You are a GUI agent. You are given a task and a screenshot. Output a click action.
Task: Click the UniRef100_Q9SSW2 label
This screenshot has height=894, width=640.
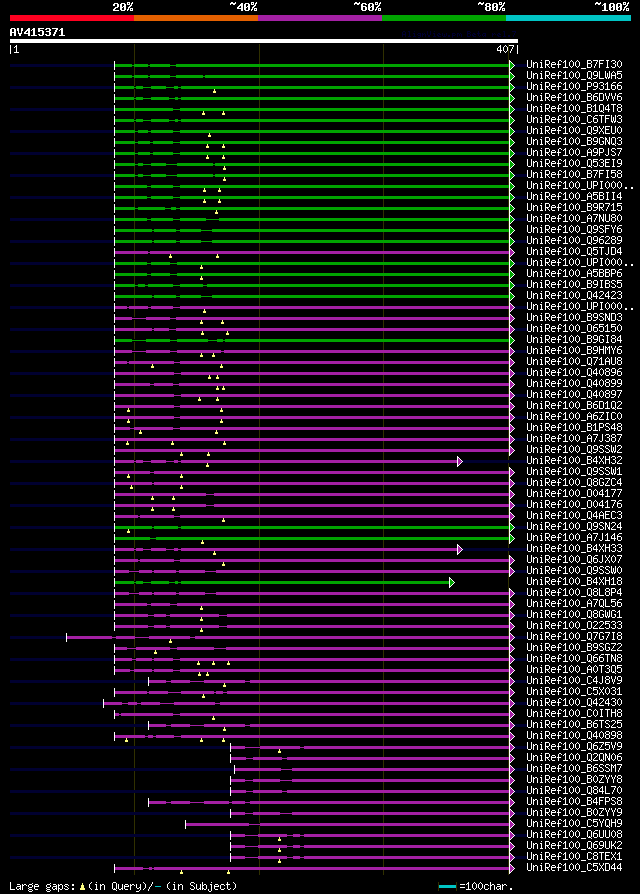tap(574, 450)
